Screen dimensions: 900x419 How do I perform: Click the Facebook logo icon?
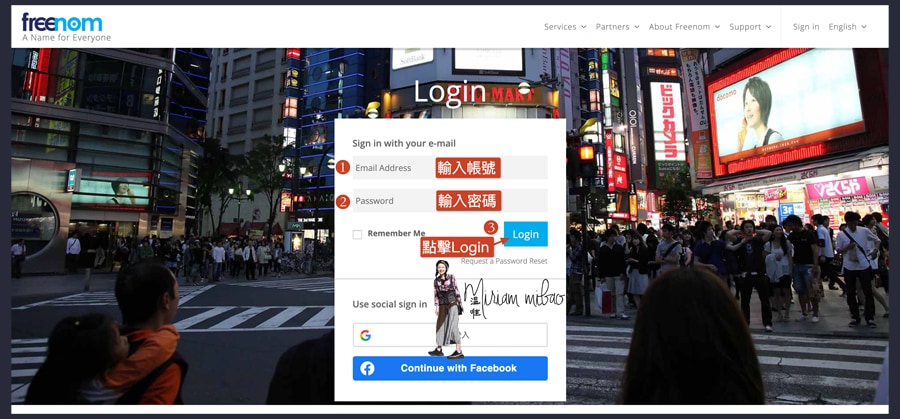[x=367, y=368]
